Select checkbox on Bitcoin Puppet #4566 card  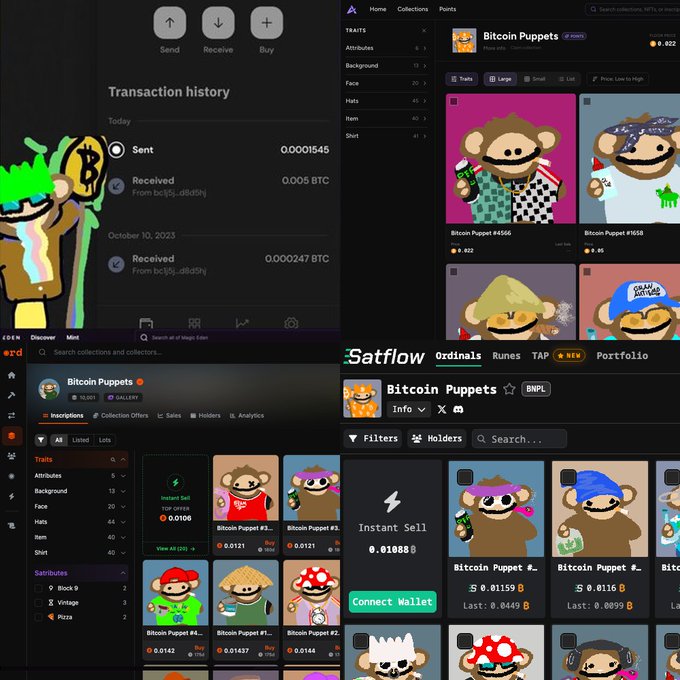pyautogui.click(x=454, y=101)
